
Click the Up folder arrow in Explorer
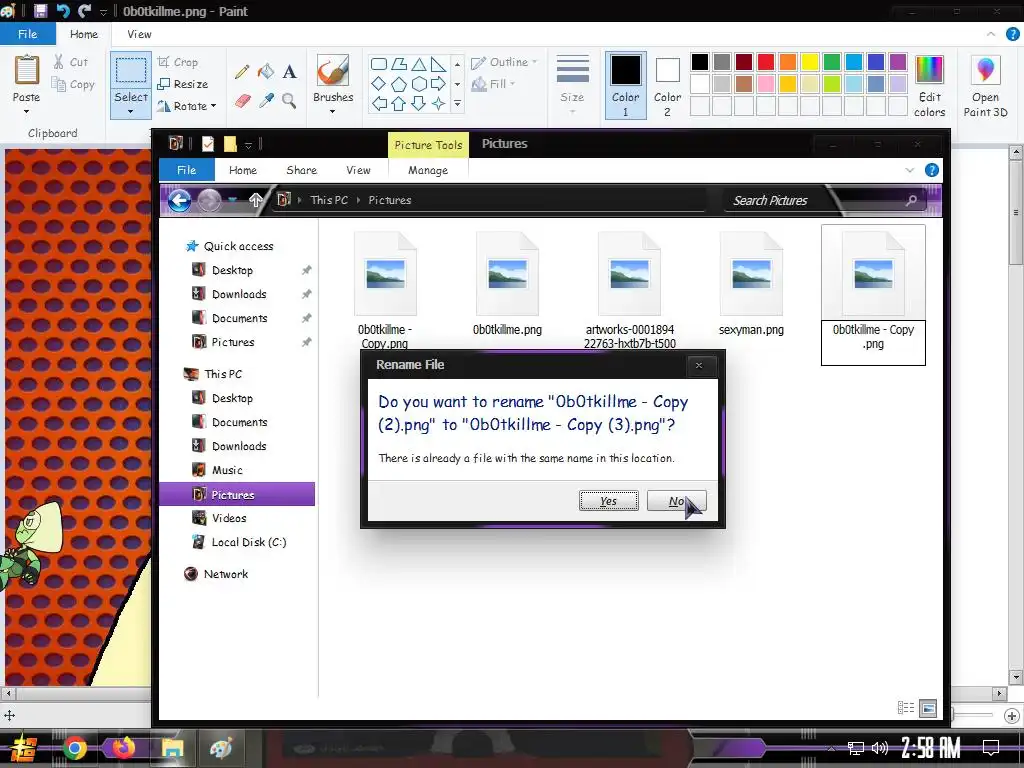click(x=255, y=200)
